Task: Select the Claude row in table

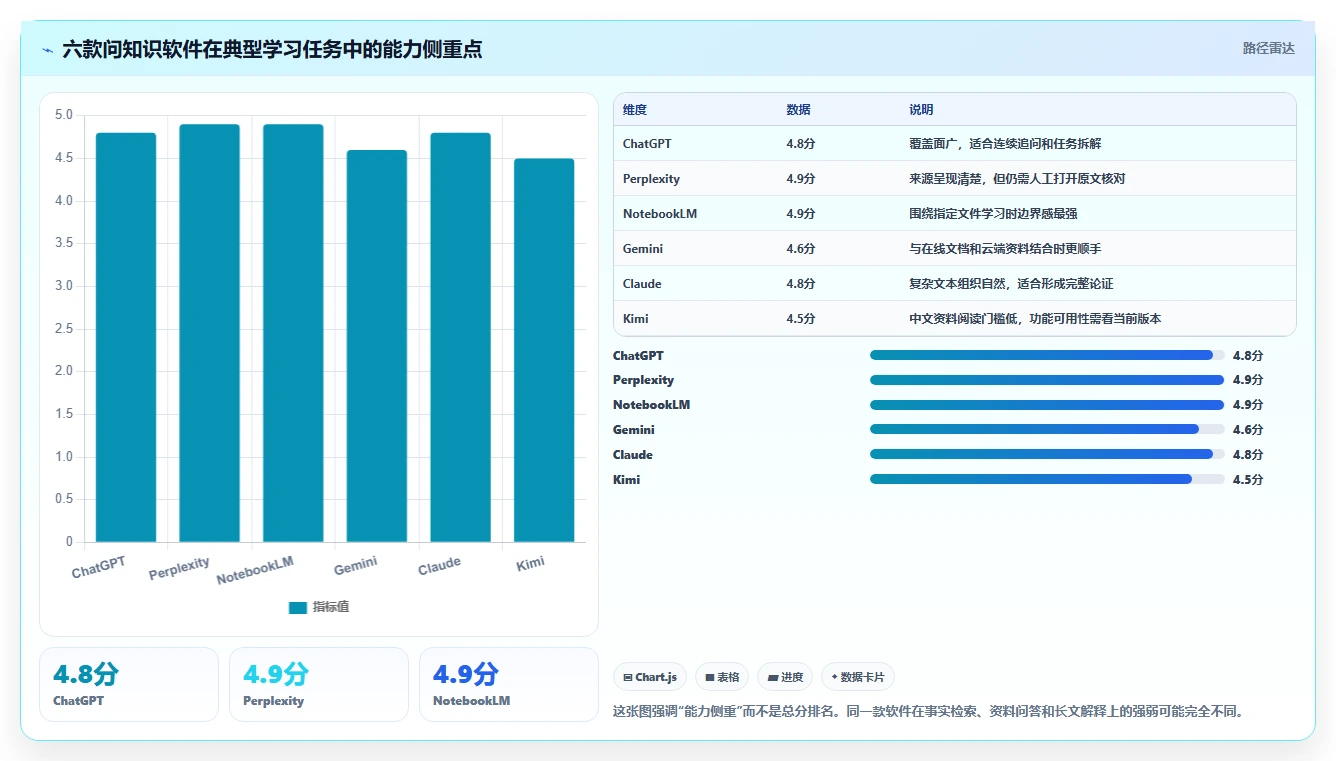Action: coord(955,284)
